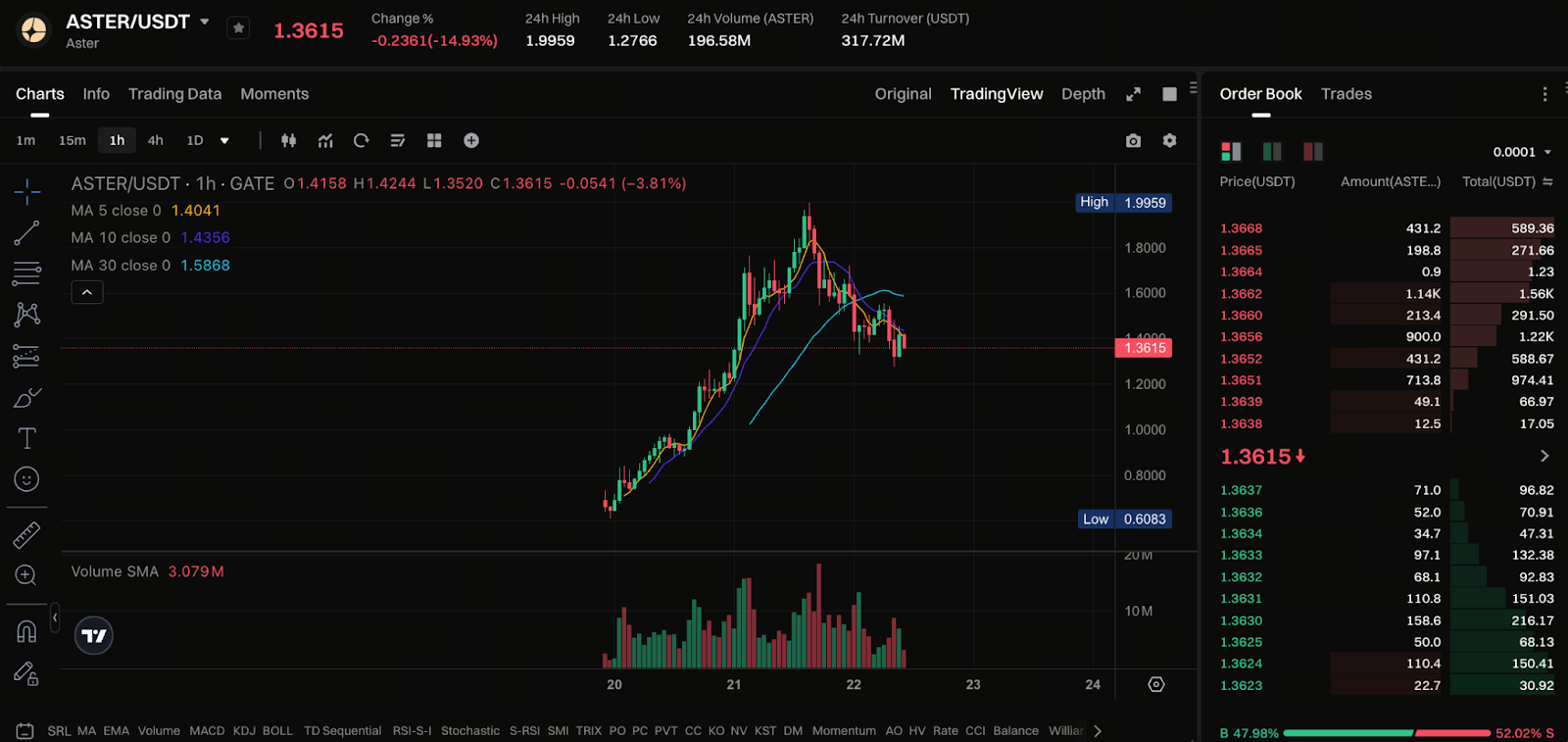Open the calendar date range icon
1568x742 pixels.
click(25, 730)
